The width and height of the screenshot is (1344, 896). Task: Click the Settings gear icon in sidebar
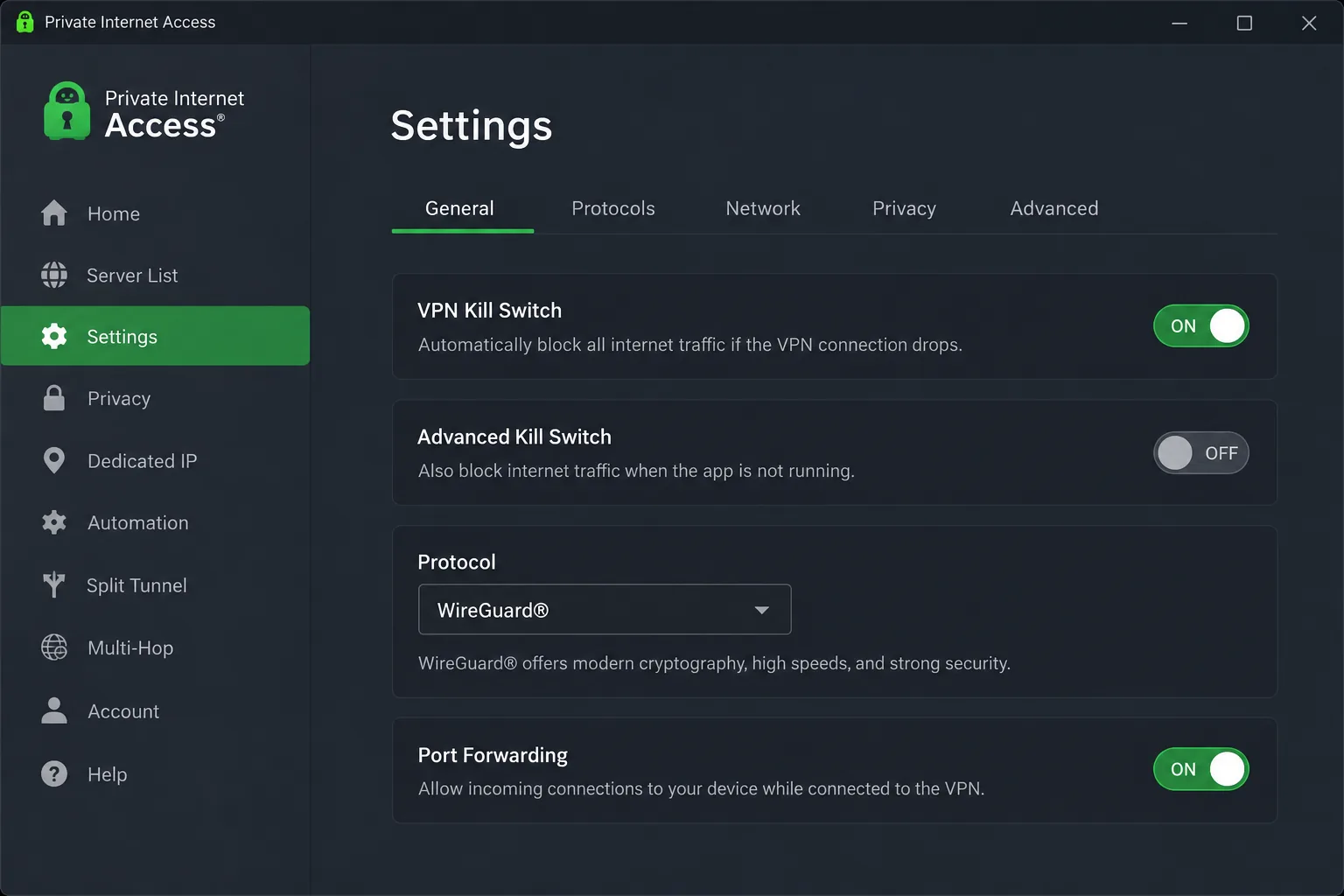click(x=54, y=336)
